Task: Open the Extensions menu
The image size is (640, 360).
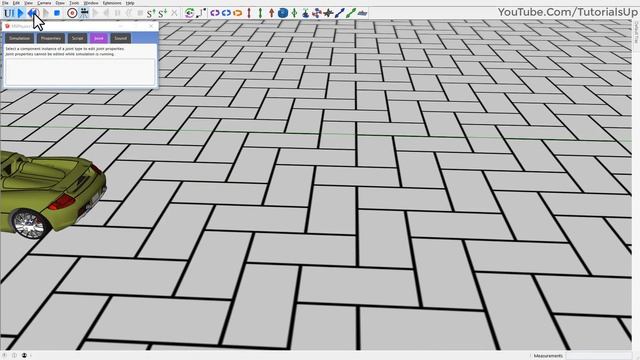Action: click(112, 3)
